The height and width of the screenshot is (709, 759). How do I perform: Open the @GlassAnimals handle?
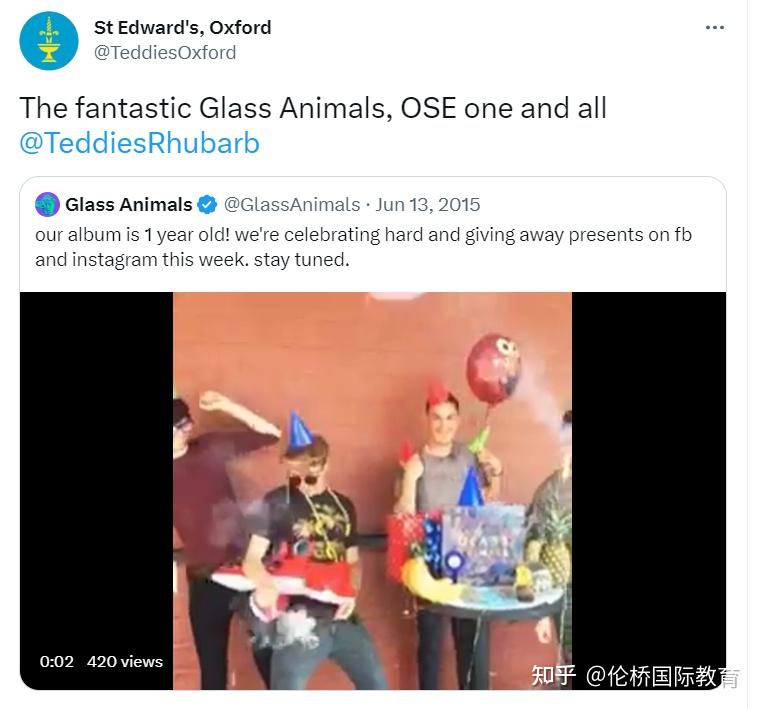tap(292, 205)
